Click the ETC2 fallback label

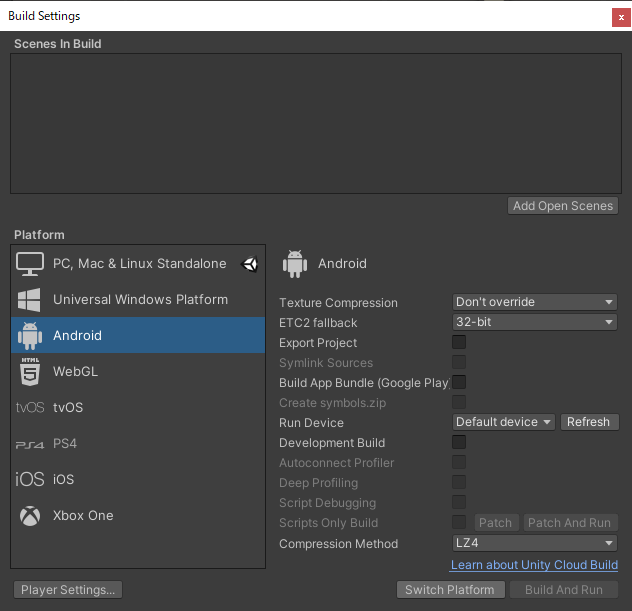318,323
